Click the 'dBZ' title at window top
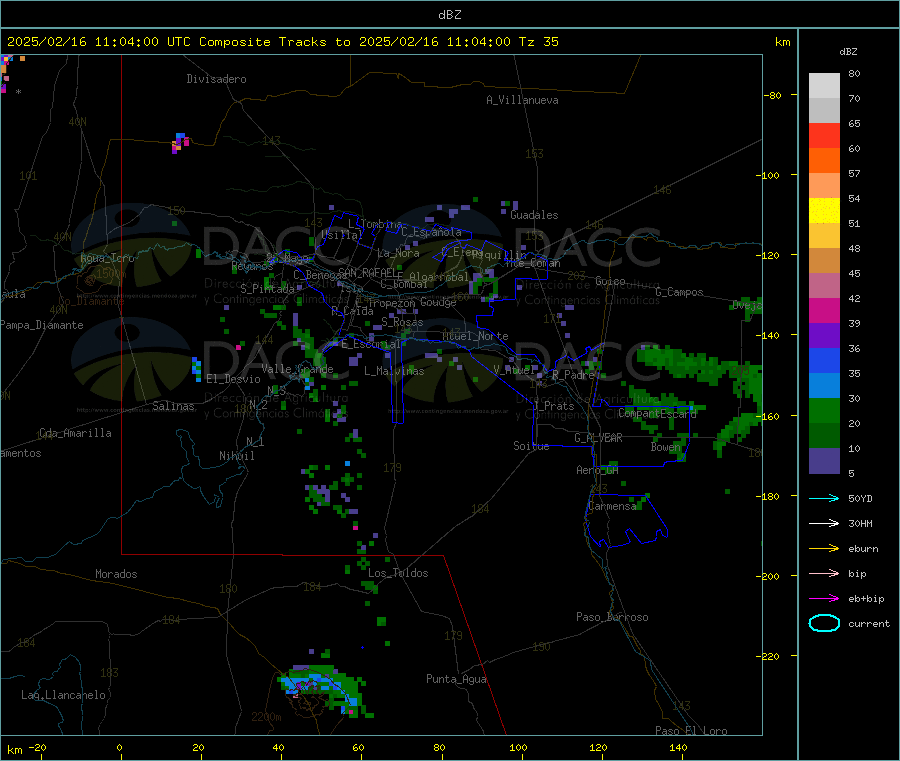 pos(449,15)
